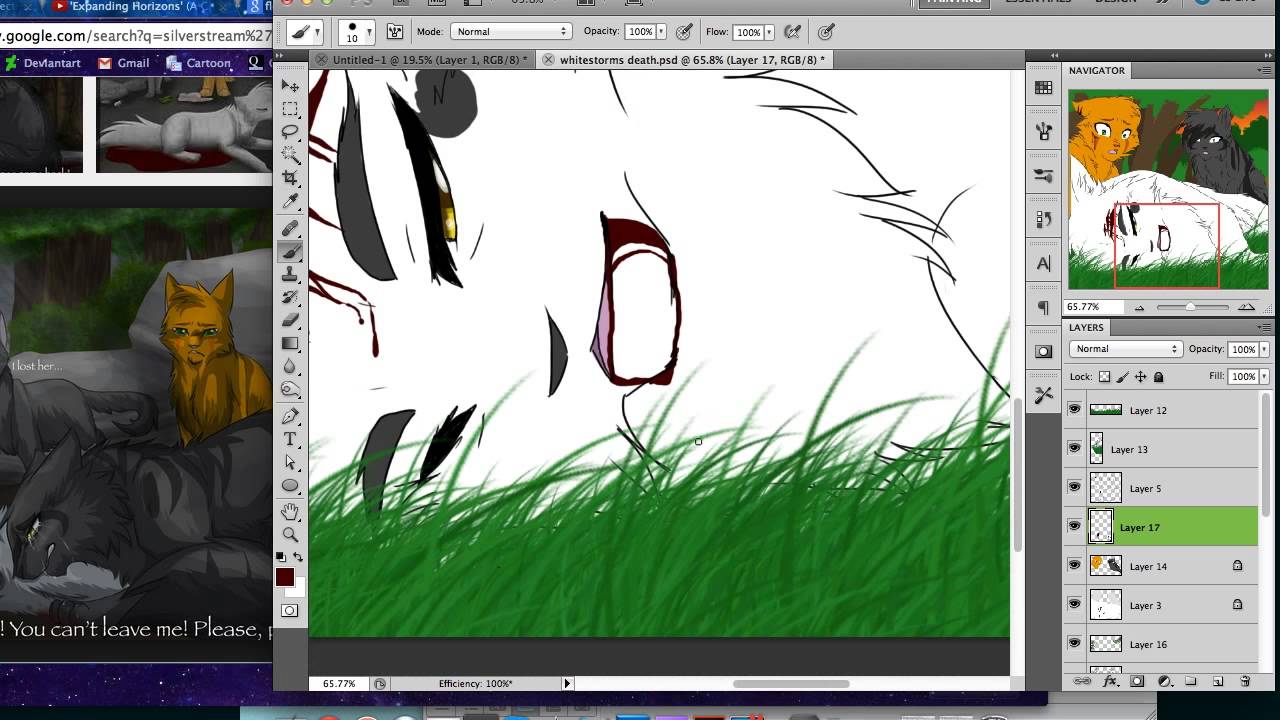The image size is (1280, 720).
Task: Delete layer trash button
Action: pos(1245,681)
